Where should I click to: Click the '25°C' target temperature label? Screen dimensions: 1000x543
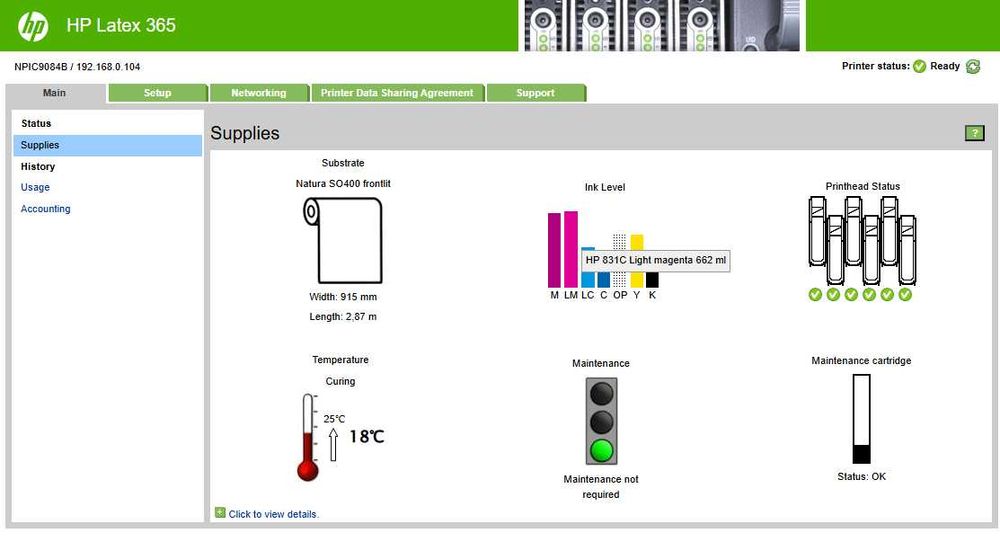click(334, 419)
